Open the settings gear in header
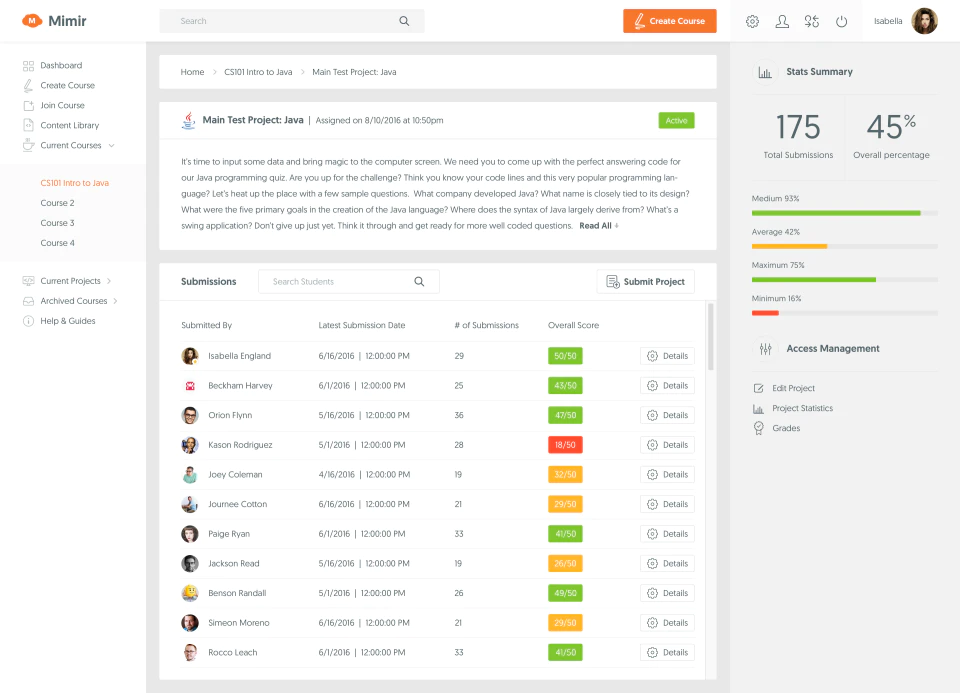 752,21
